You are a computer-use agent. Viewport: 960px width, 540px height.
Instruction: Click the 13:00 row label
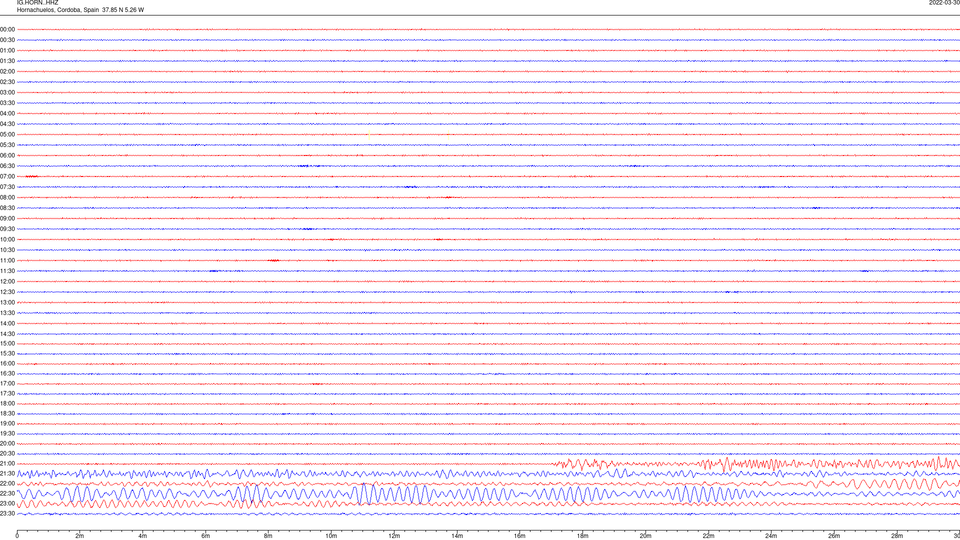(7, 302)
